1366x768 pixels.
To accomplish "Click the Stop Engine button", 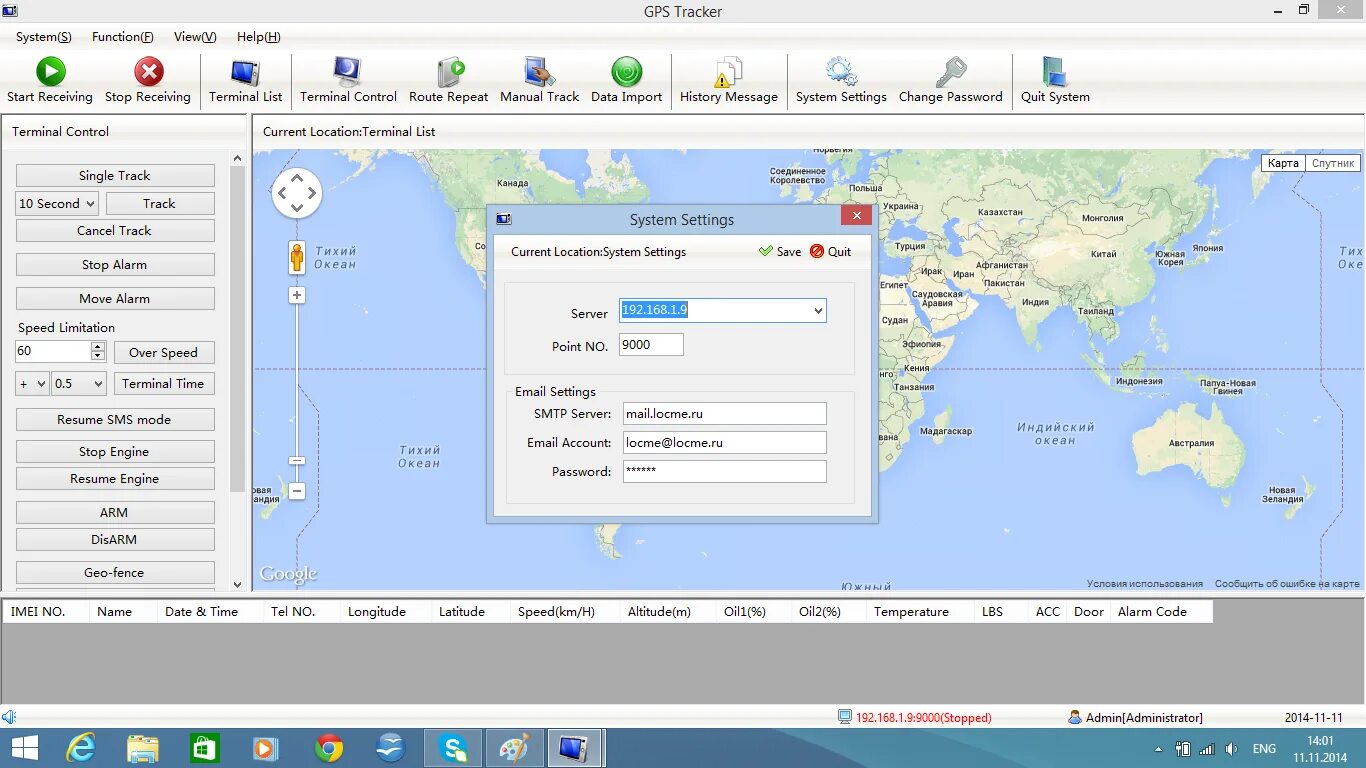I will pos(115,451).
